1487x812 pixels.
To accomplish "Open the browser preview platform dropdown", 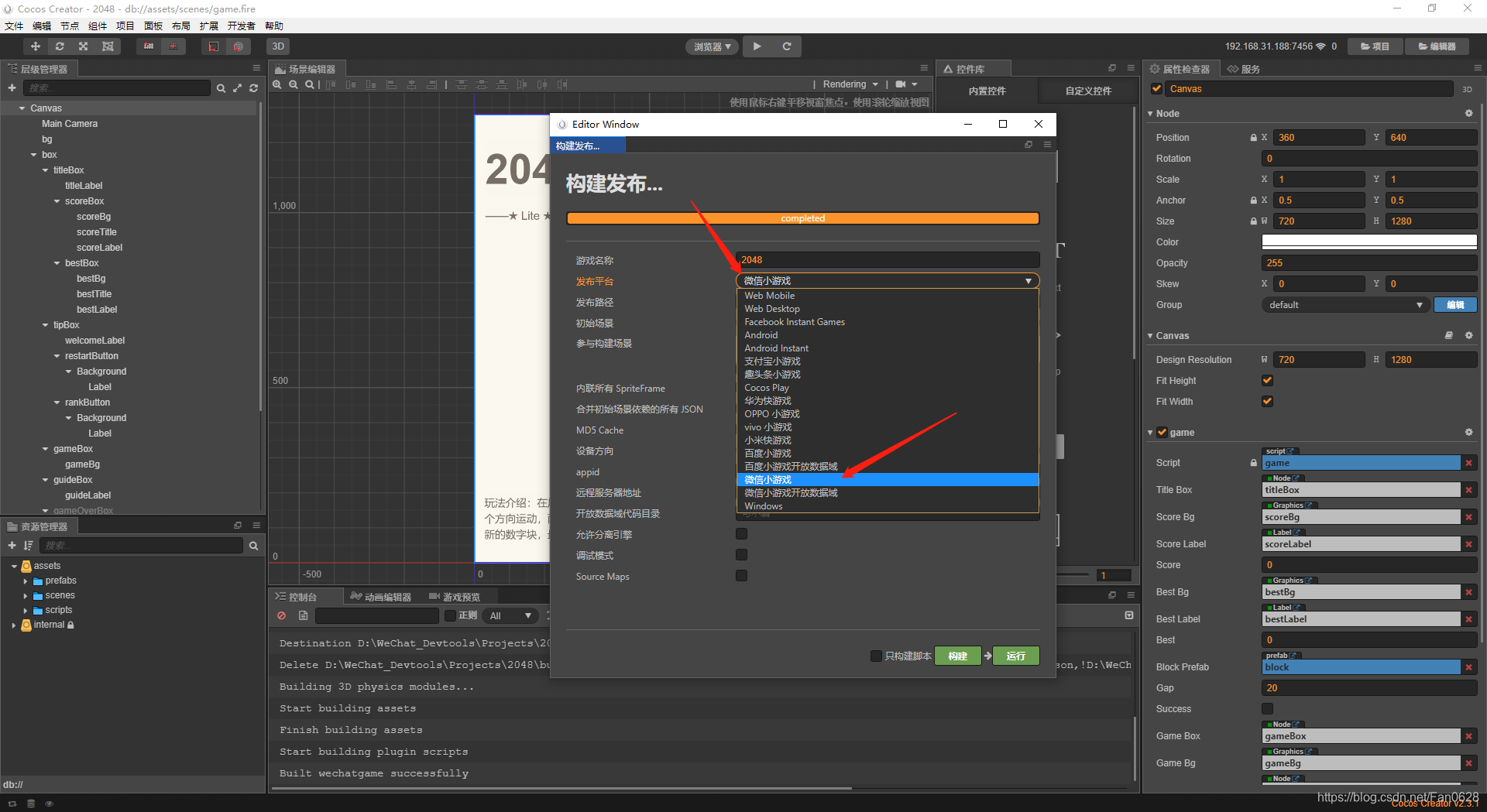I will (713, 46).
